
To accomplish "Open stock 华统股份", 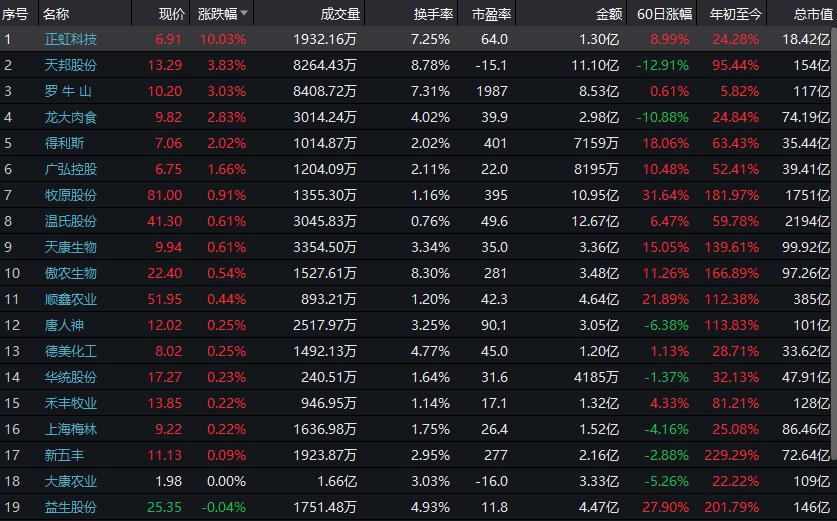I will 70,377.
